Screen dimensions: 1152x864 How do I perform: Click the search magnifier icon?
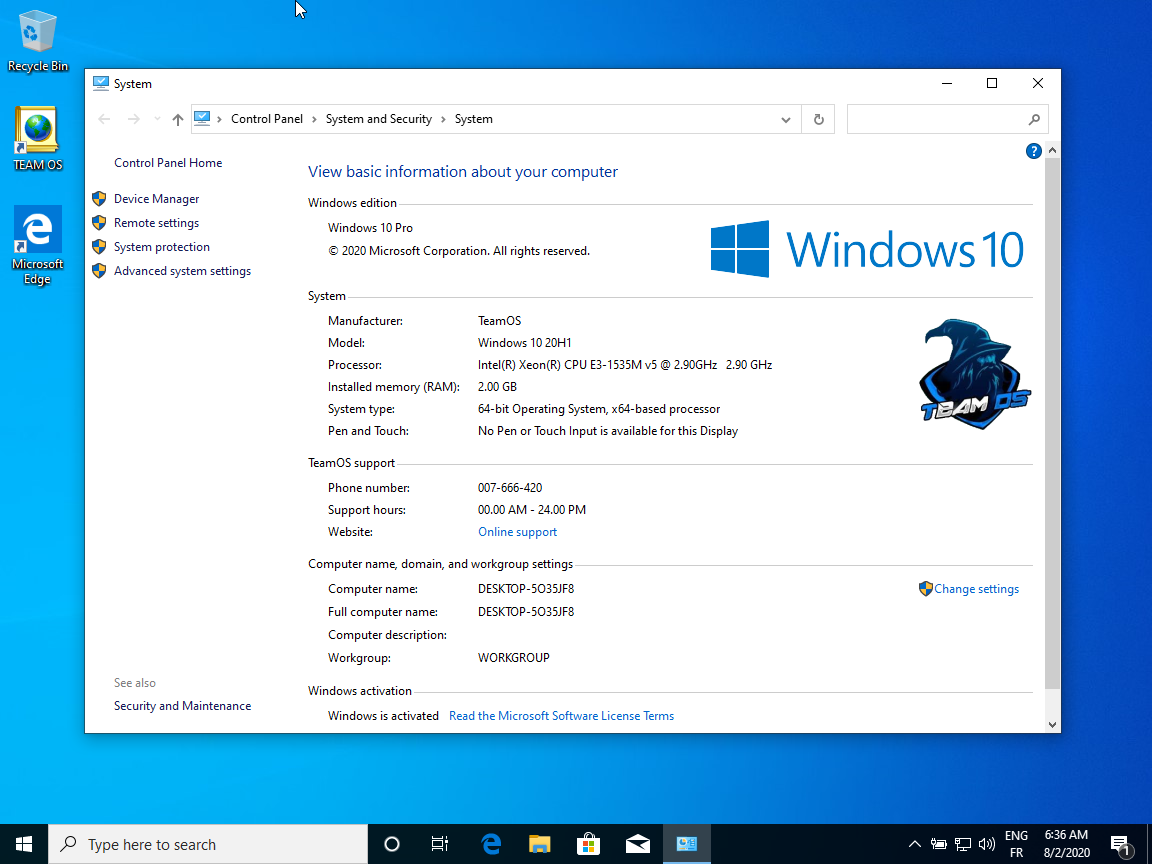coord(1034,119)
